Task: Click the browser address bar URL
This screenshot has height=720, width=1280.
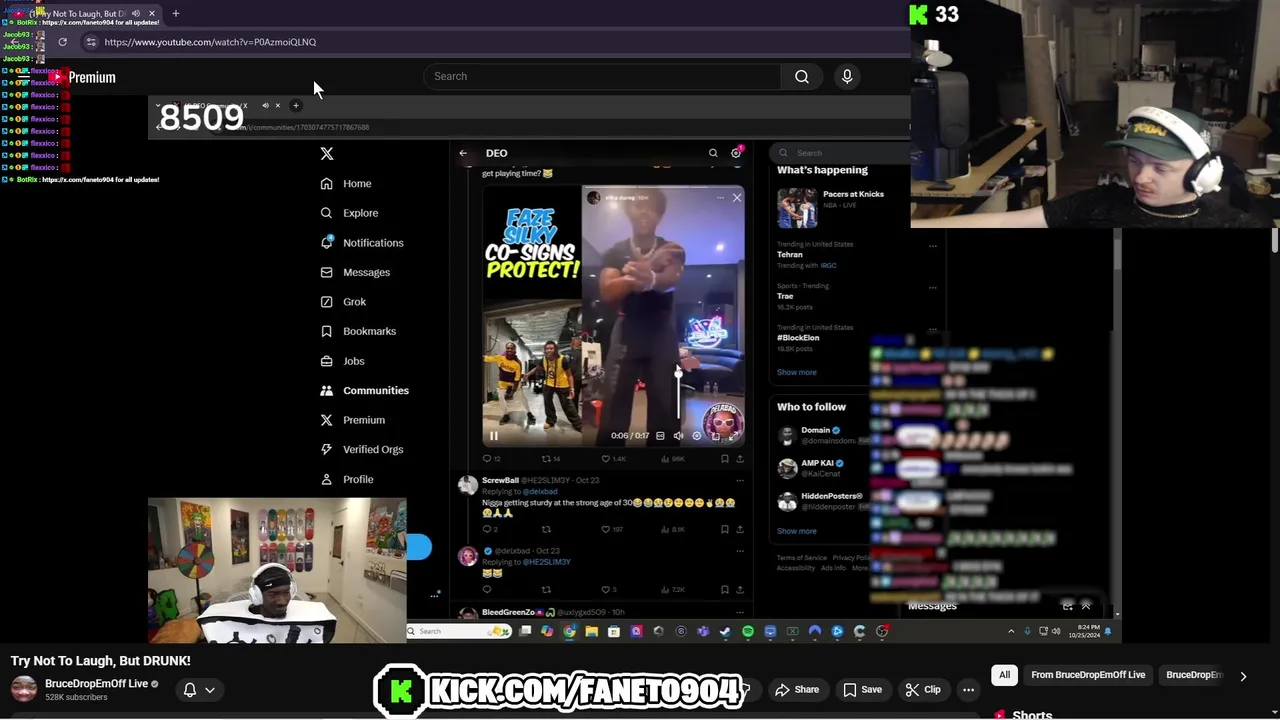Action: (210, 42)
